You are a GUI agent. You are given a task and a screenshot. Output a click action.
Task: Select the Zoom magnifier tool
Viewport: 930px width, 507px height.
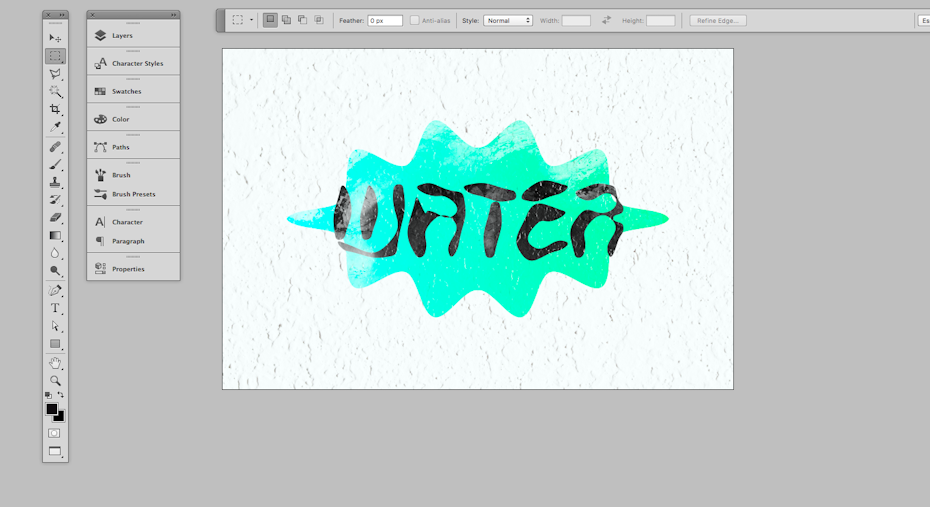tap(55, 380)
